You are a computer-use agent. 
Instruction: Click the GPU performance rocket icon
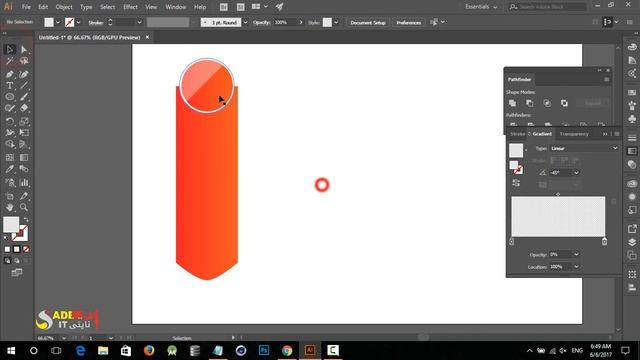[279, 7]
